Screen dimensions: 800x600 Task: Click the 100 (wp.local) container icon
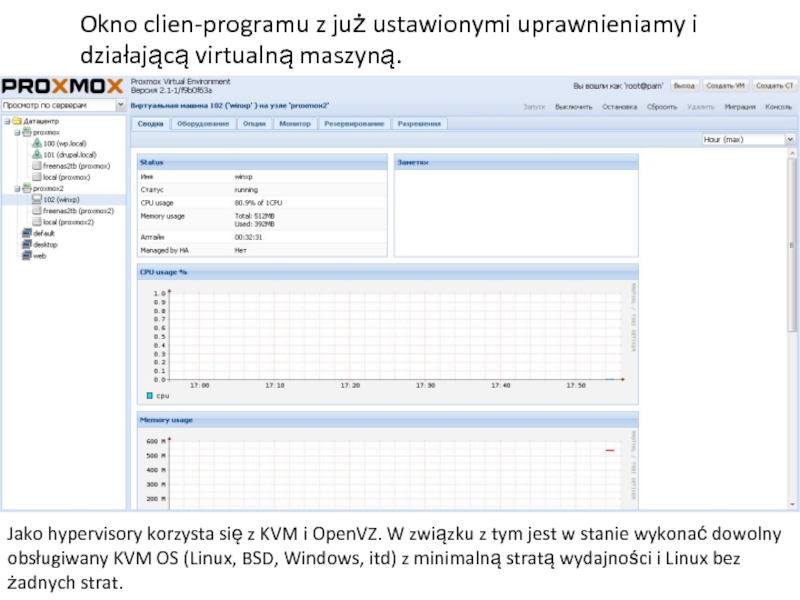(x=37, y=143)
